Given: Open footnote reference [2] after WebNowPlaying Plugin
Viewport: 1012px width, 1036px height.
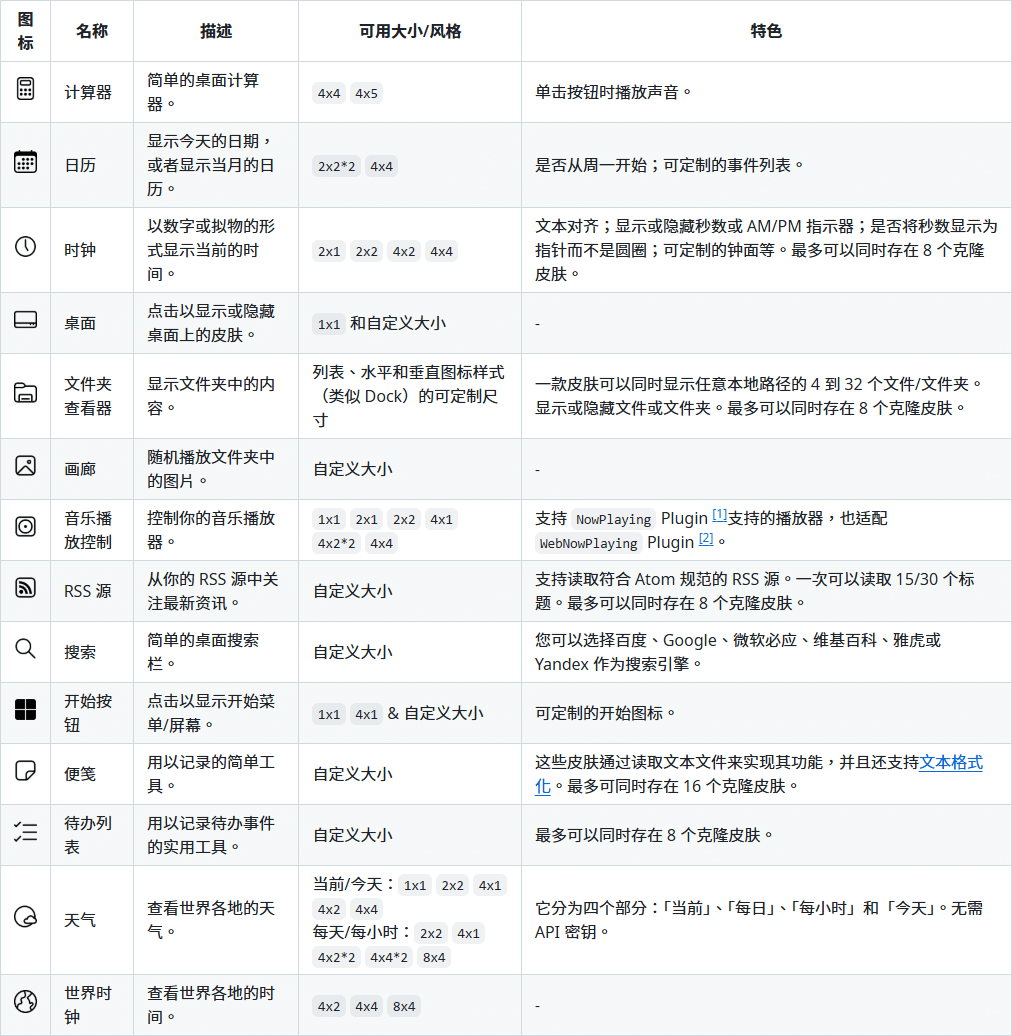Looking at the screenshot, I should (x=706, y=540).
